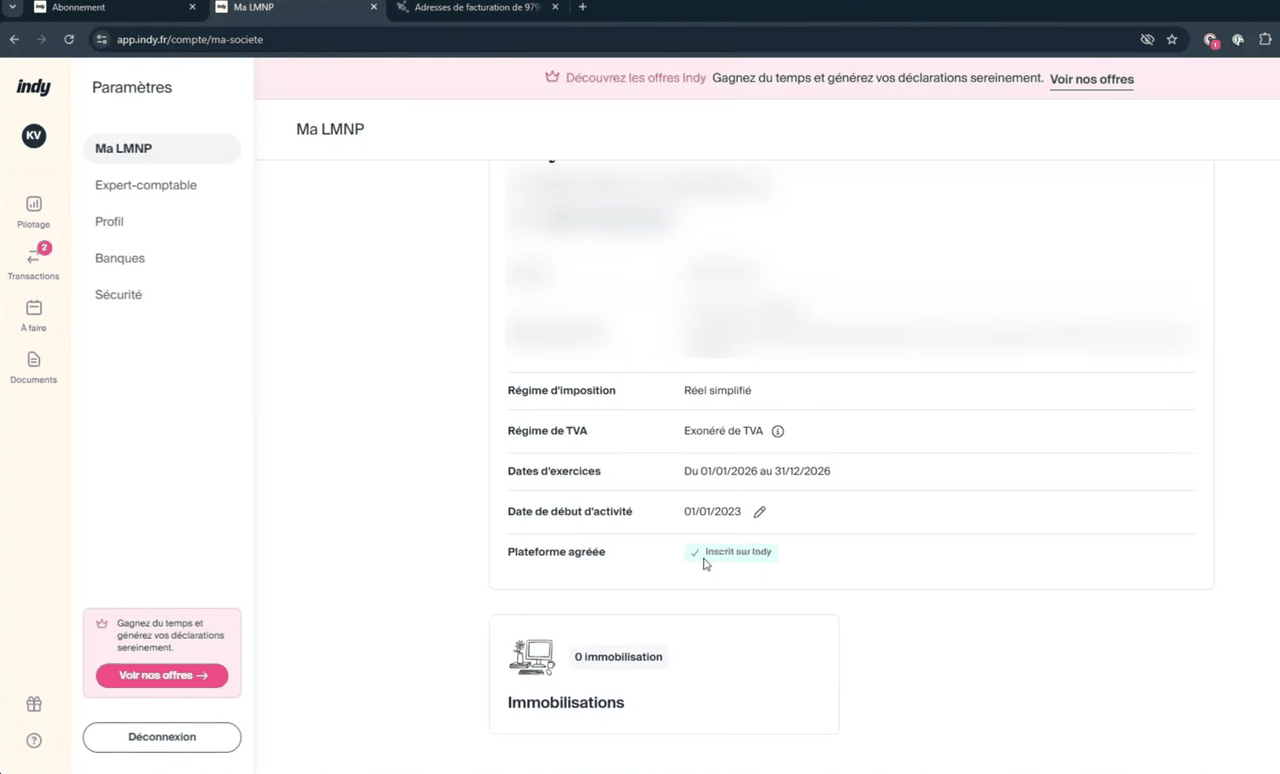Click the Déconnexion button
Image resolution: width=1280 pixels, height=774 pixels.
[x=162, y=737]
